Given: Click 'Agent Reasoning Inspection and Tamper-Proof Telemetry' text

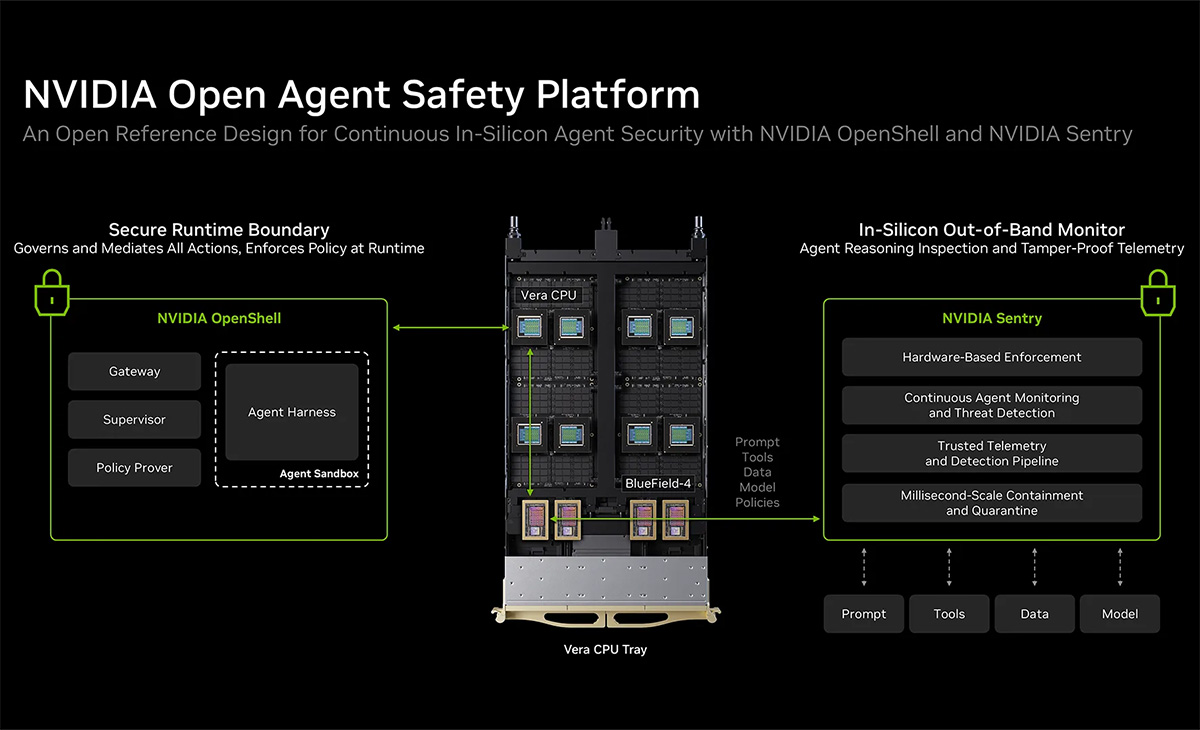Looking at the screenshot, I should (x=992, y=248).
